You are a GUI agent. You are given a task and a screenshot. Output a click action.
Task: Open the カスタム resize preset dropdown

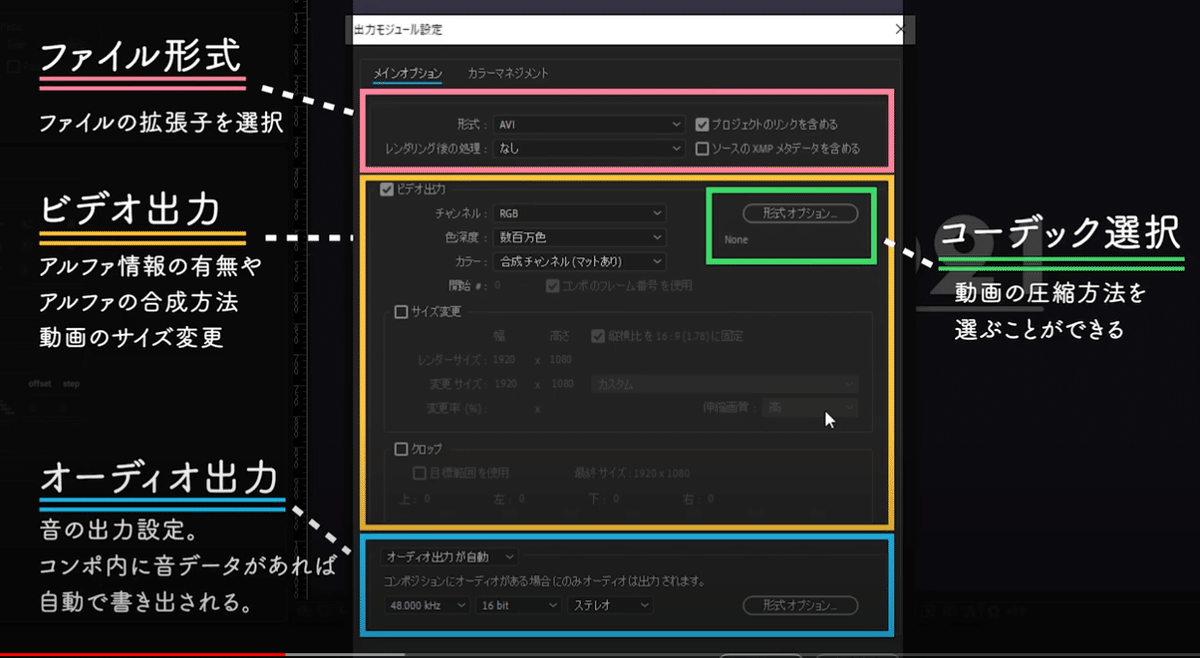[x=726, y=384]
